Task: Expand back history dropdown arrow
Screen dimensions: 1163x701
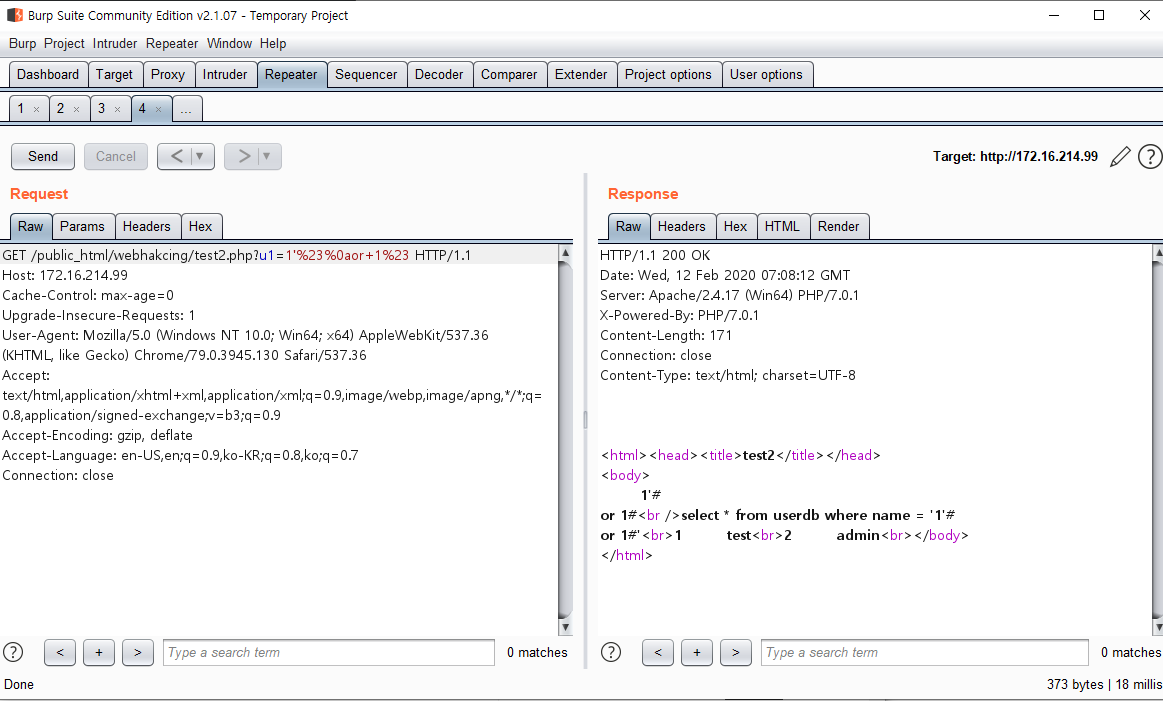Action: (200, 157)
